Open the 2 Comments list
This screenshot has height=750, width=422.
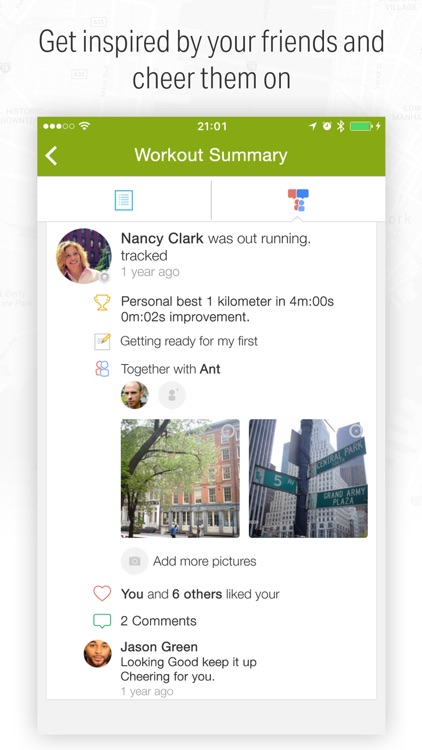(158, 621)
